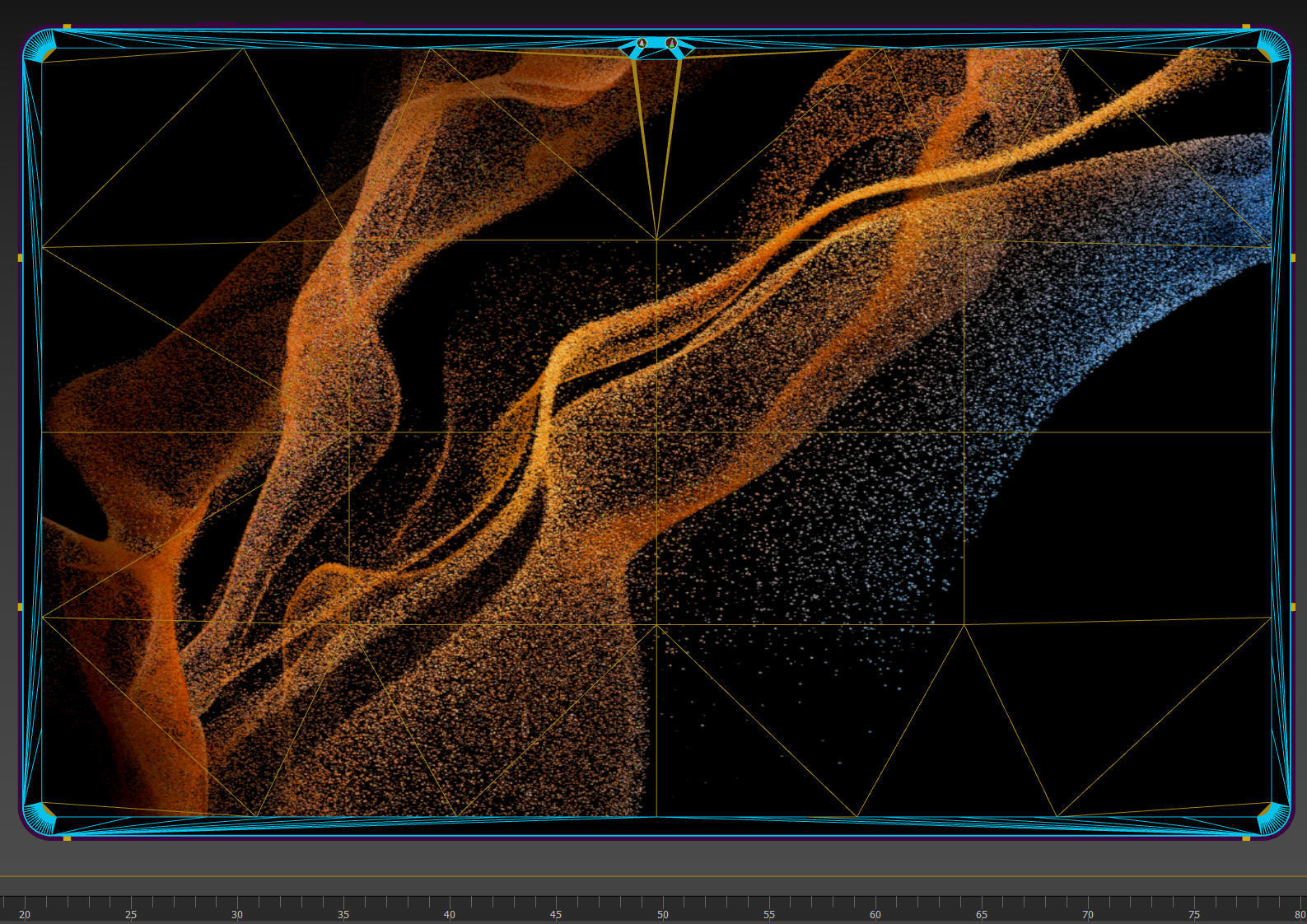
Task: Jump to mark 75 on the ruler
Action: [1194, 915]
